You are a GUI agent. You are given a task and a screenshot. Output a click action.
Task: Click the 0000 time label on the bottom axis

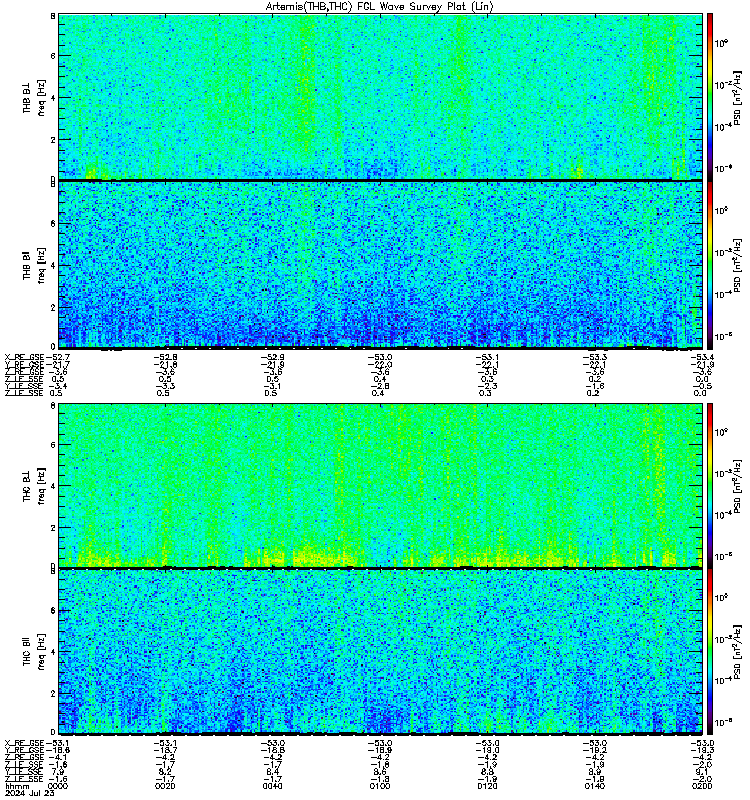[58, 786]
